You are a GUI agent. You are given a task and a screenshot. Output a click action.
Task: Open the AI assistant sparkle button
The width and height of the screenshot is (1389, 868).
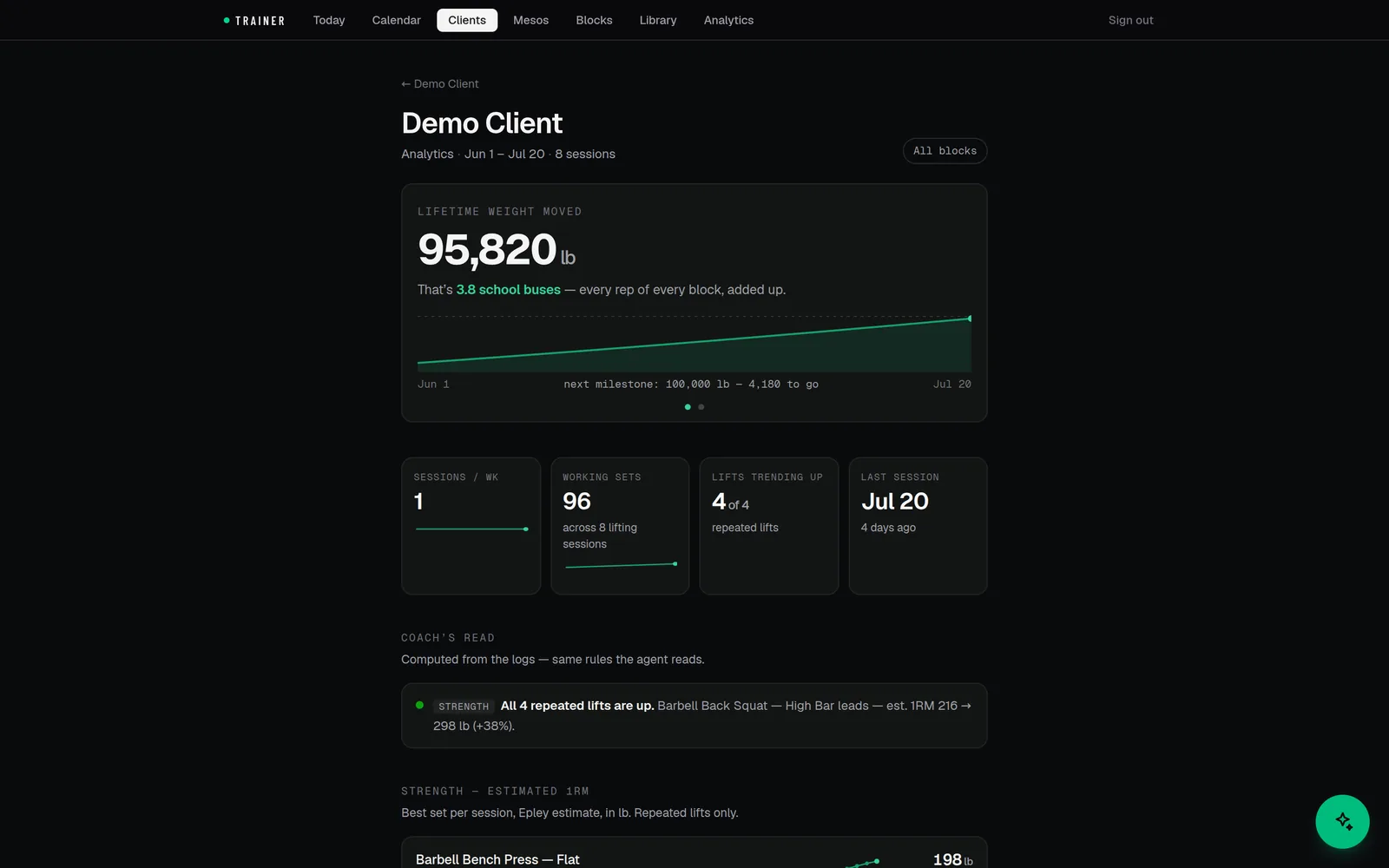[x=1342, y=821]
